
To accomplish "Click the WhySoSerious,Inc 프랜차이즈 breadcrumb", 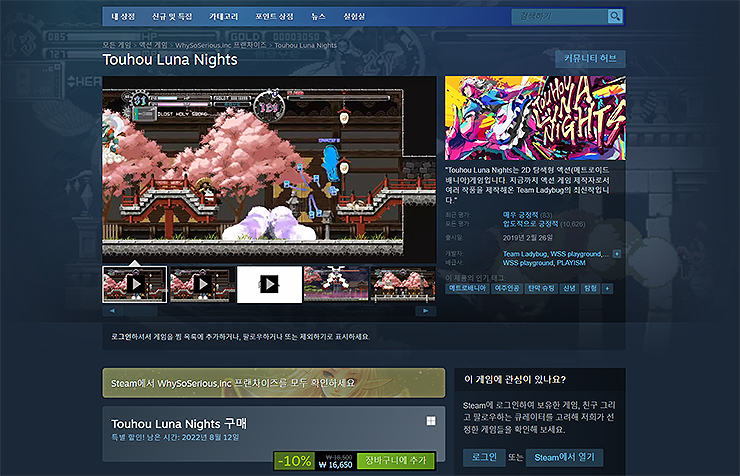I will [x=221, y=45].
